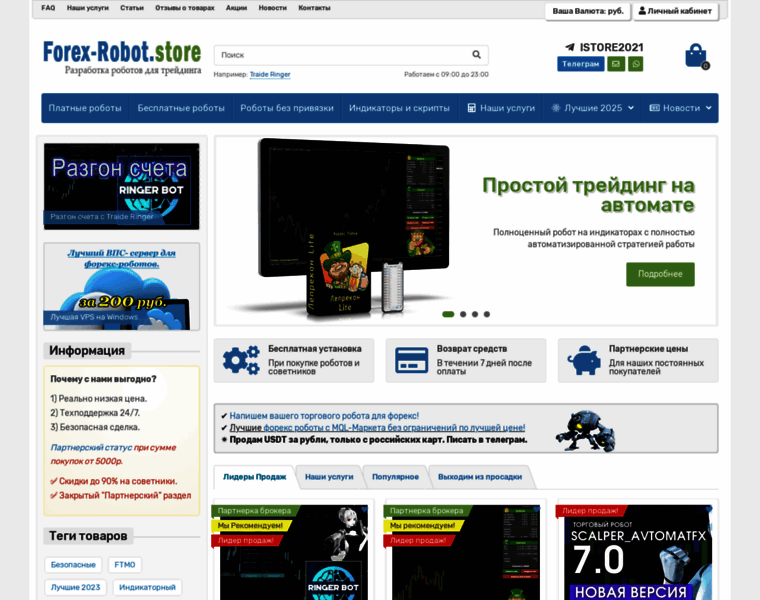Select the Лучшие 2023 tag

[x=76, y=587]
